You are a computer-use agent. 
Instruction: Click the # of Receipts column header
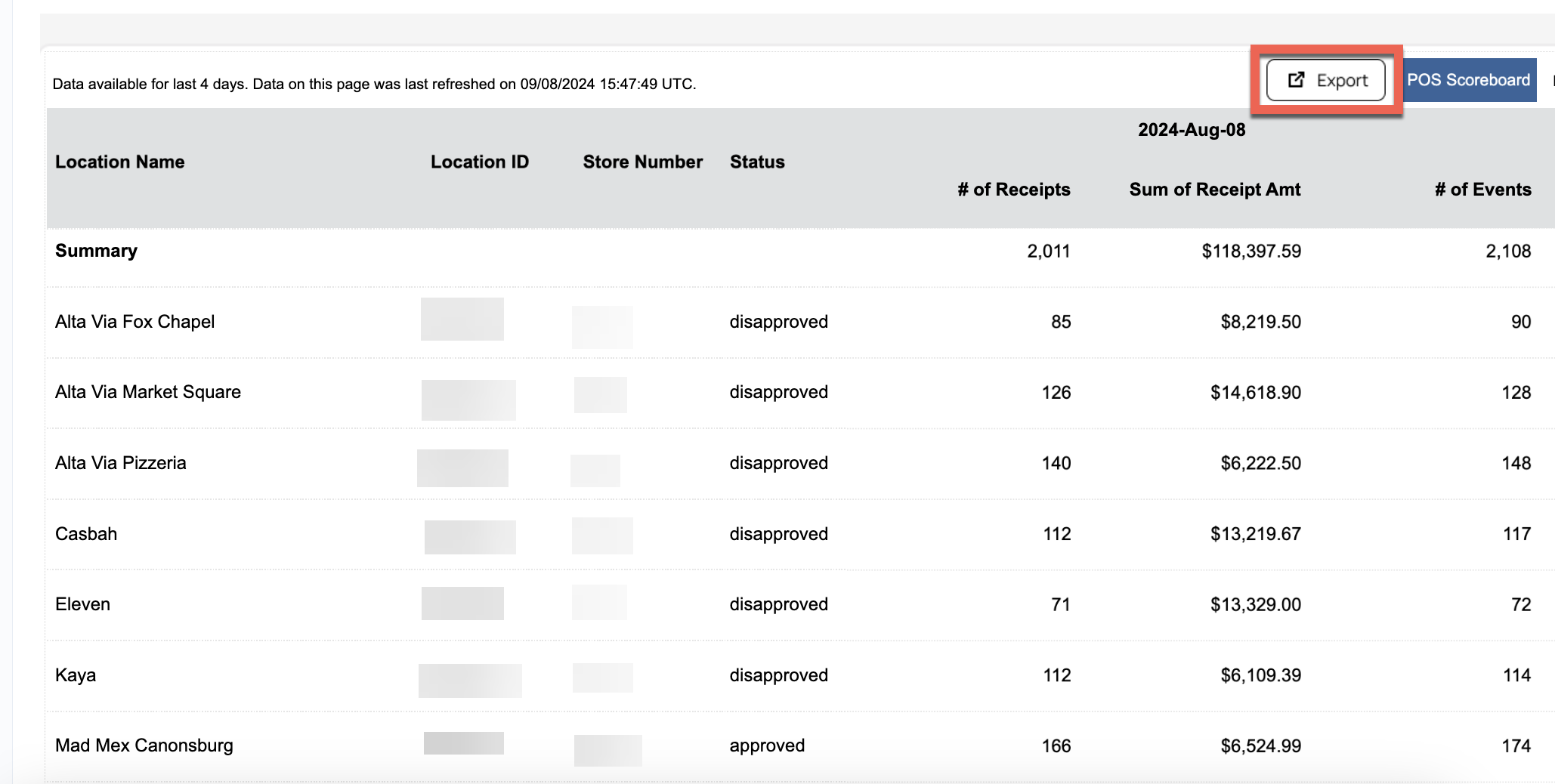point(1014,190)
